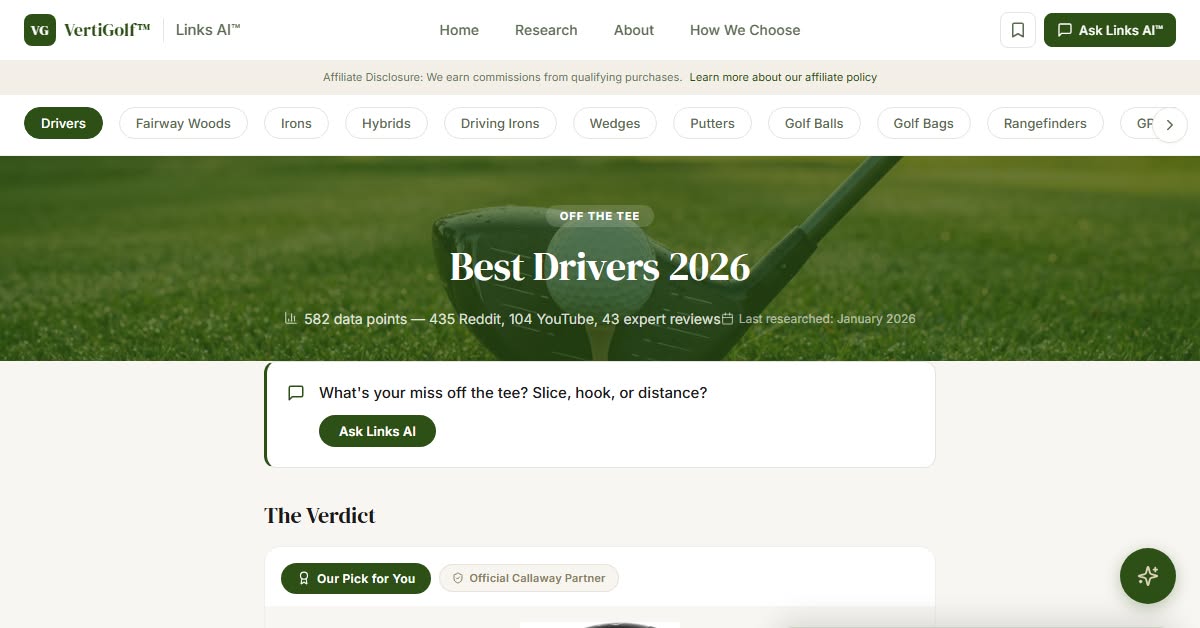Click the OFF THE TEE label
Screen dimensions: 1200x628
pyautogui.click(x=600, y=216)
